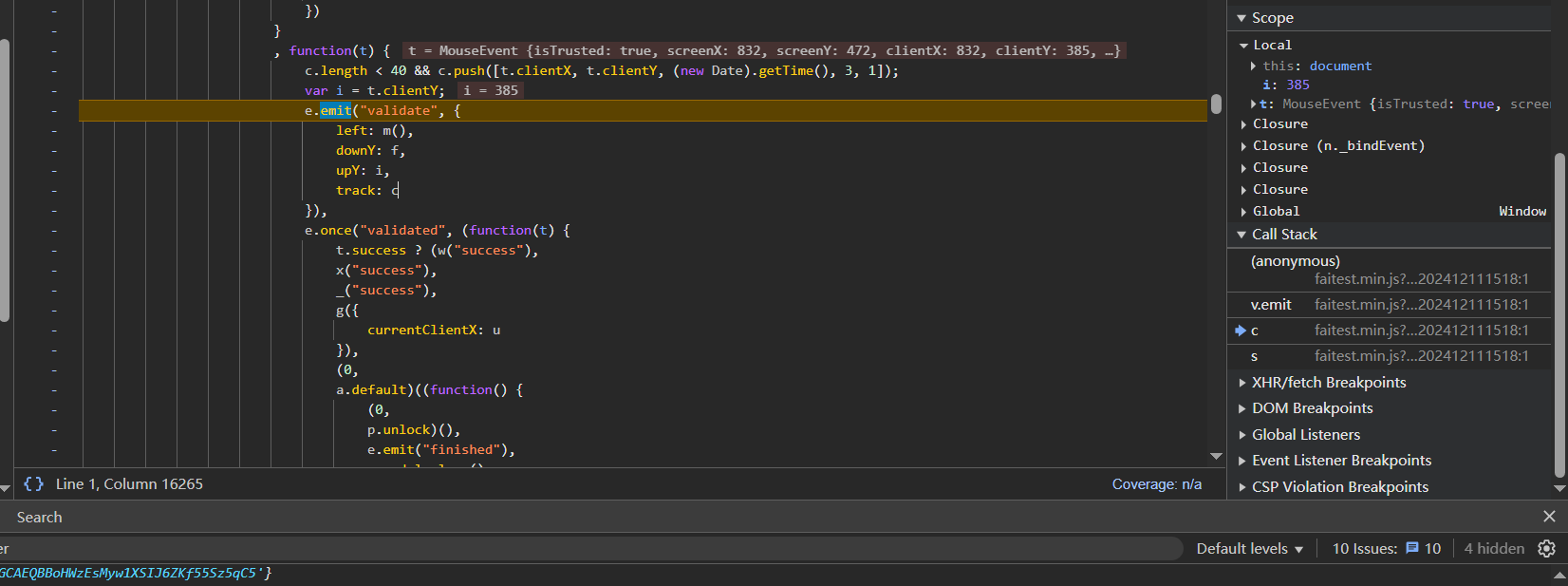
Task: Click the Coverage: n/a link
Action: click(x=1156, y=484)
